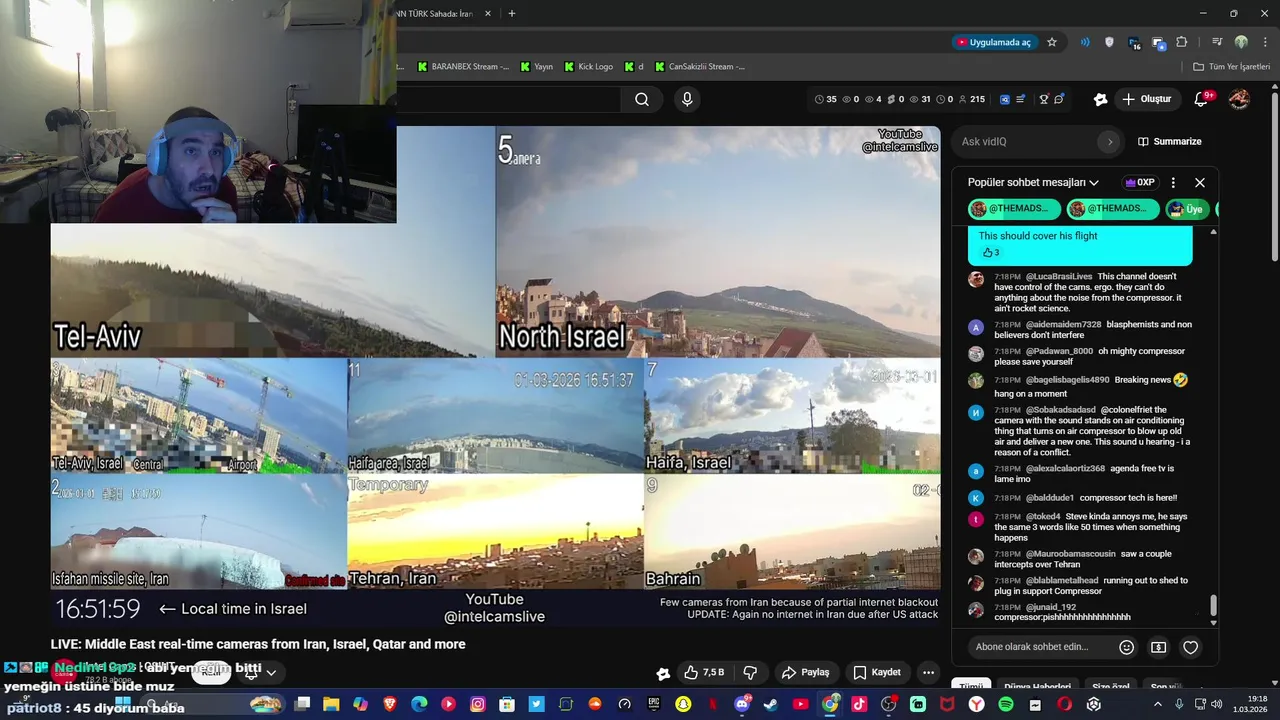Click the Kaydet save button

(877, 672)
